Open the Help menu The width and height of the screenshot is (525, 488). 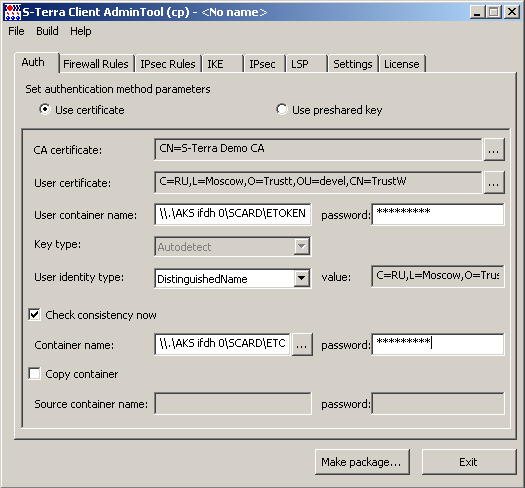(x=80, y=31)
